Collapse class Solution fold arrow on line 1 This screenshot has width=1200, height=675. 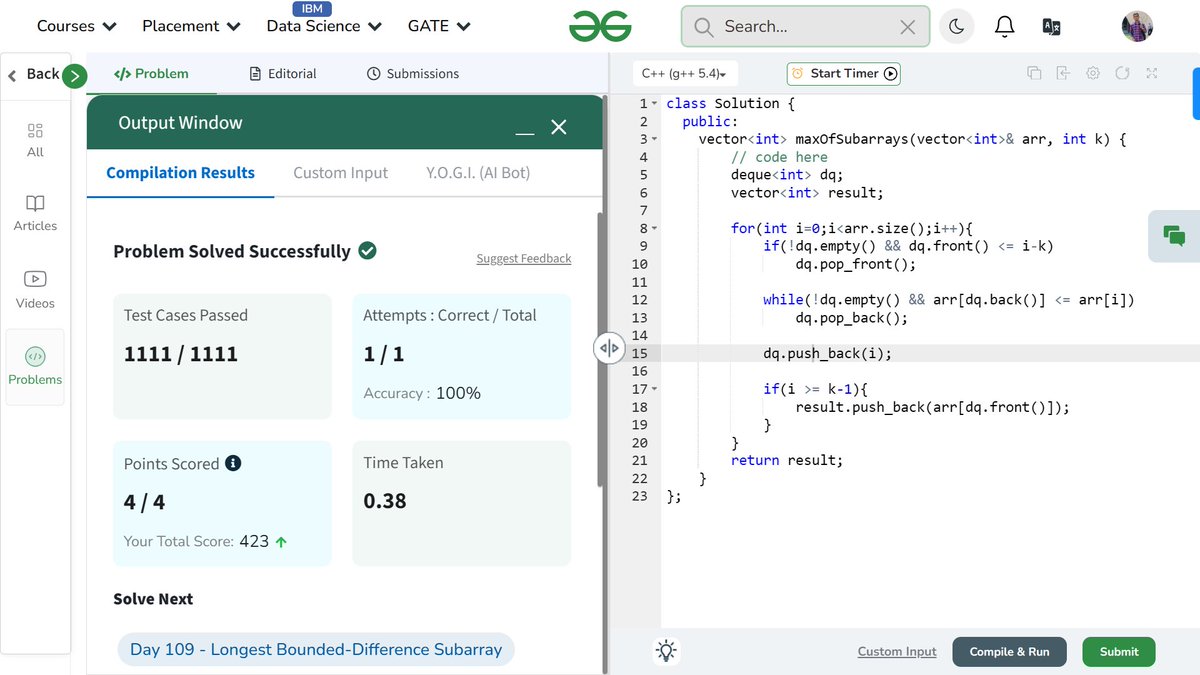pos(654,103)
